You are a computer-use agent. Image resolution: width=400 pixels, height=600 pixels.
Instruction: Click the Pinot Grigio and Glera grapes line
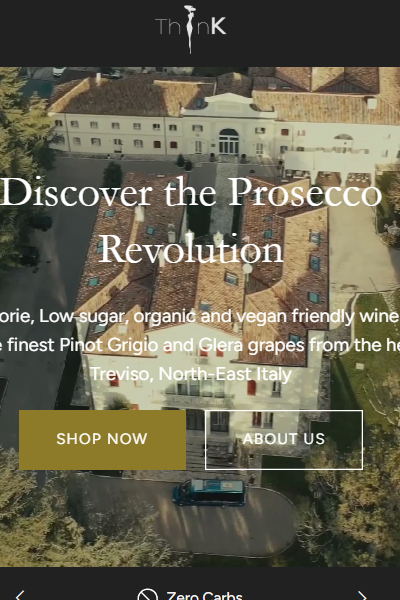click(x=200, y=345)
